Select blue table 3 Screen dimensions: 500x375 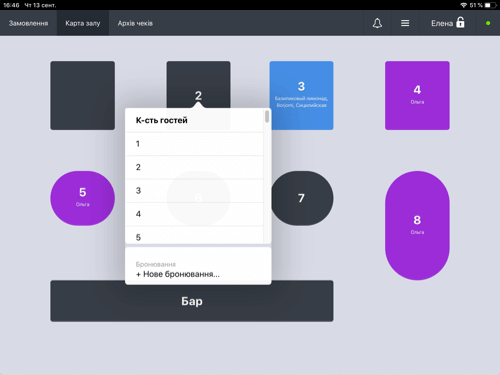click(301, 95)
